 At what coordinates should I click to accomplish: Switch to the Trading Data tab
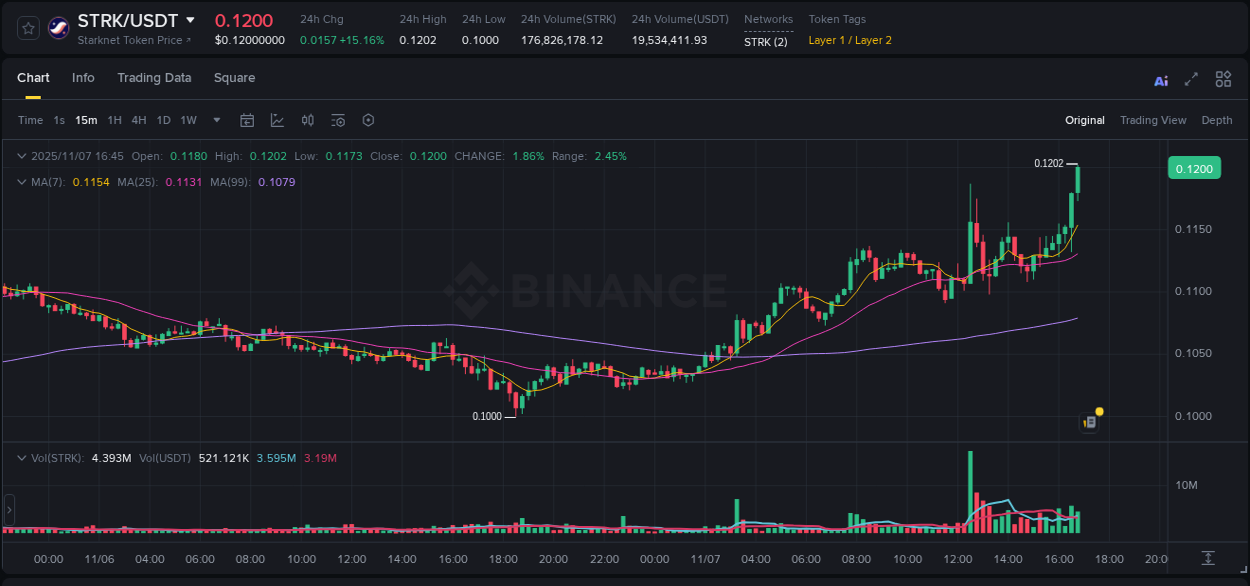pos(154,78)
